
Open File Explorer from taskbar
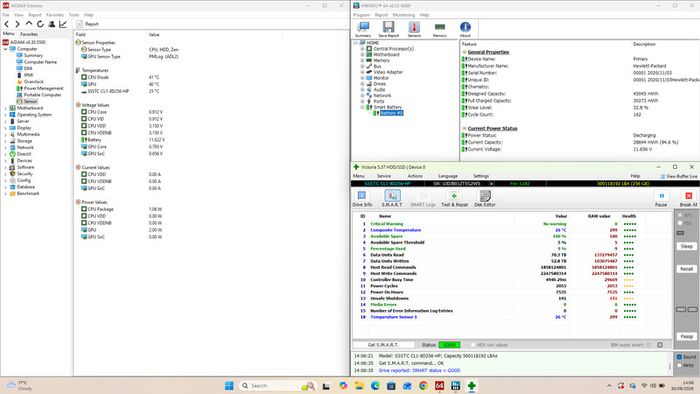tap(359, 386)
